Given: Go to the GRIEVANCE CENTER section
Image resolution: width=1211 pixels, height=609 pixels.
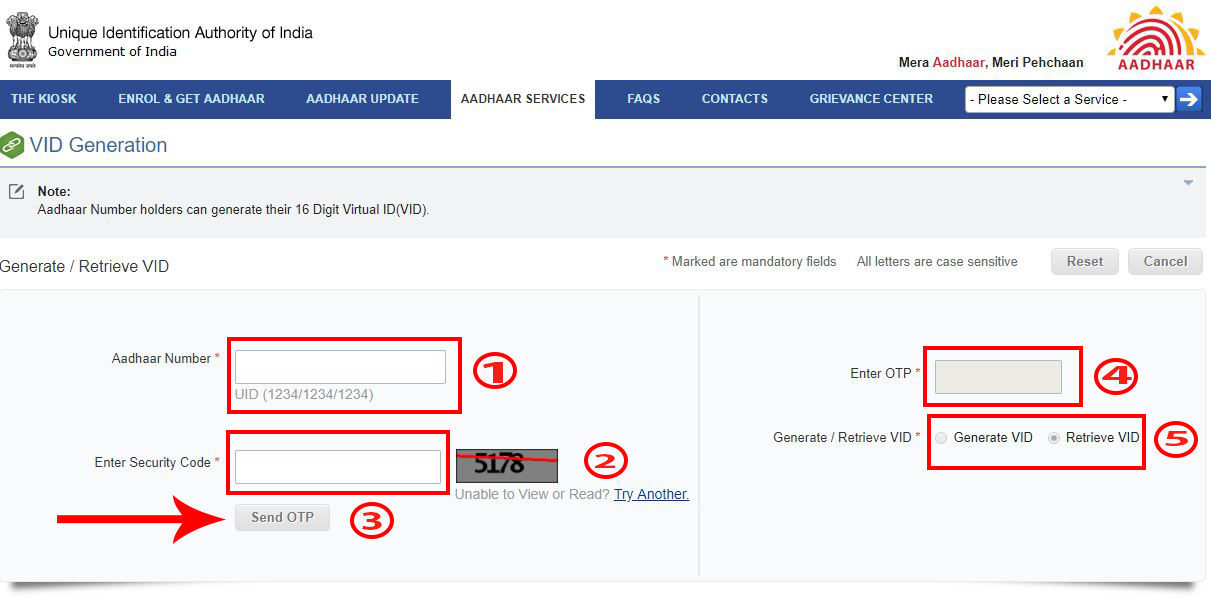Looking at the screenshot, I should click(870, 99).
